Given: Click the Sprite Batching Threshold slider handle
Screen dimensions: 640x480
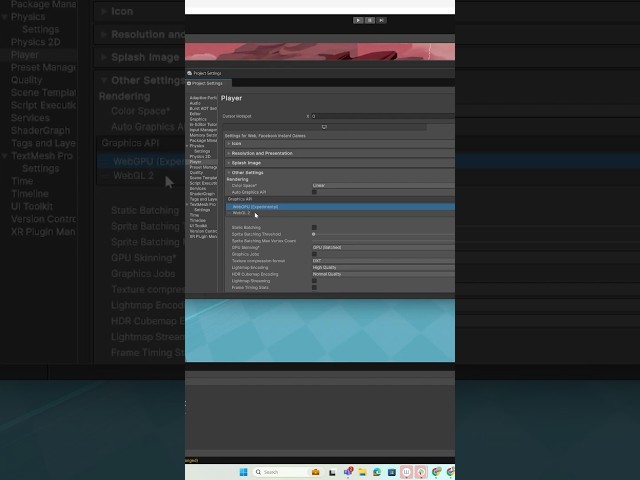Looking at the screenshot, I should (x=313, y=234).
